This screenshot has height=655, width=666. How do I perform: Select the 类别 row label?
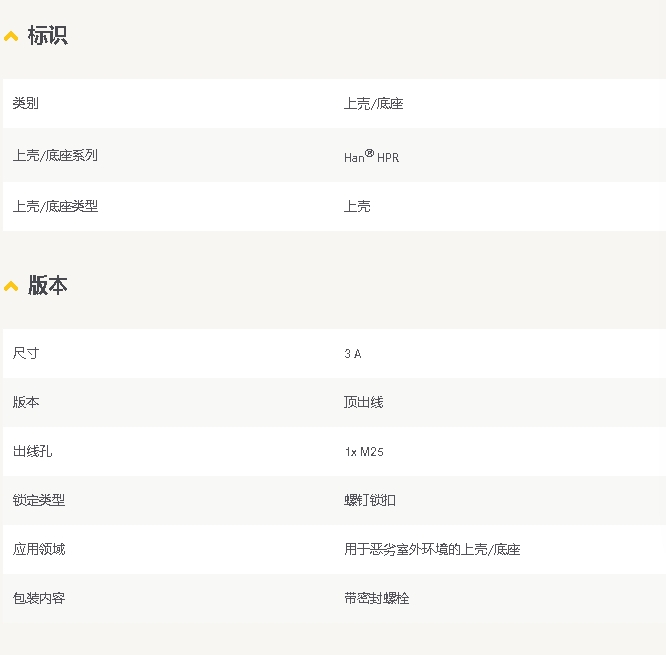tap(25, 103)
